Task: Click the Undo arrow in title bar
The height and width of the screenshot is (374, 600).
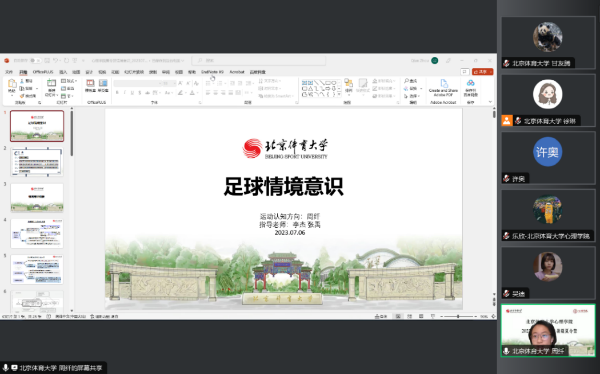Action: (x=56, y=60)
